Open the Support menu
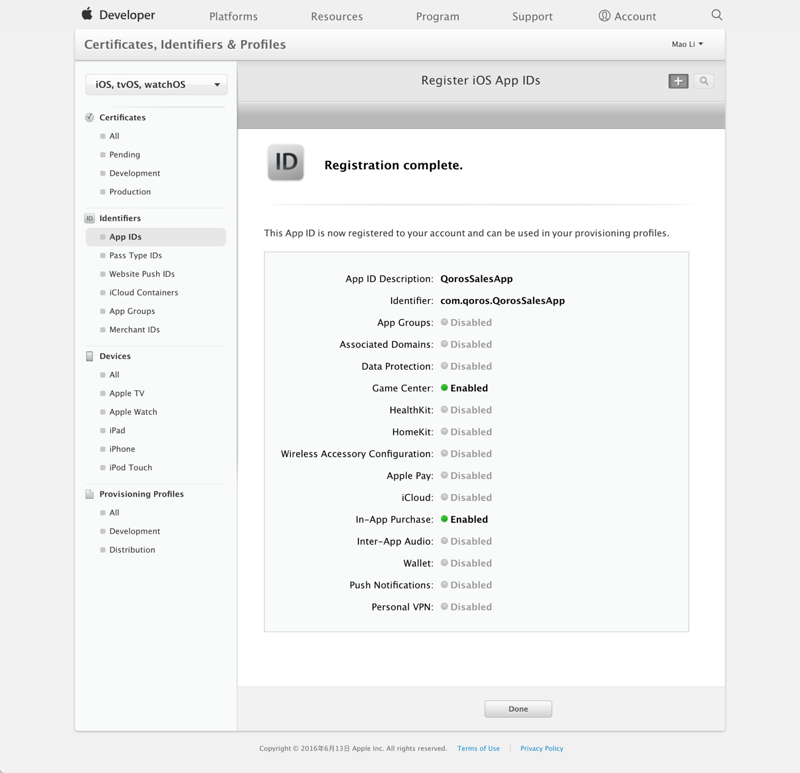 click(x=532, y=16)
